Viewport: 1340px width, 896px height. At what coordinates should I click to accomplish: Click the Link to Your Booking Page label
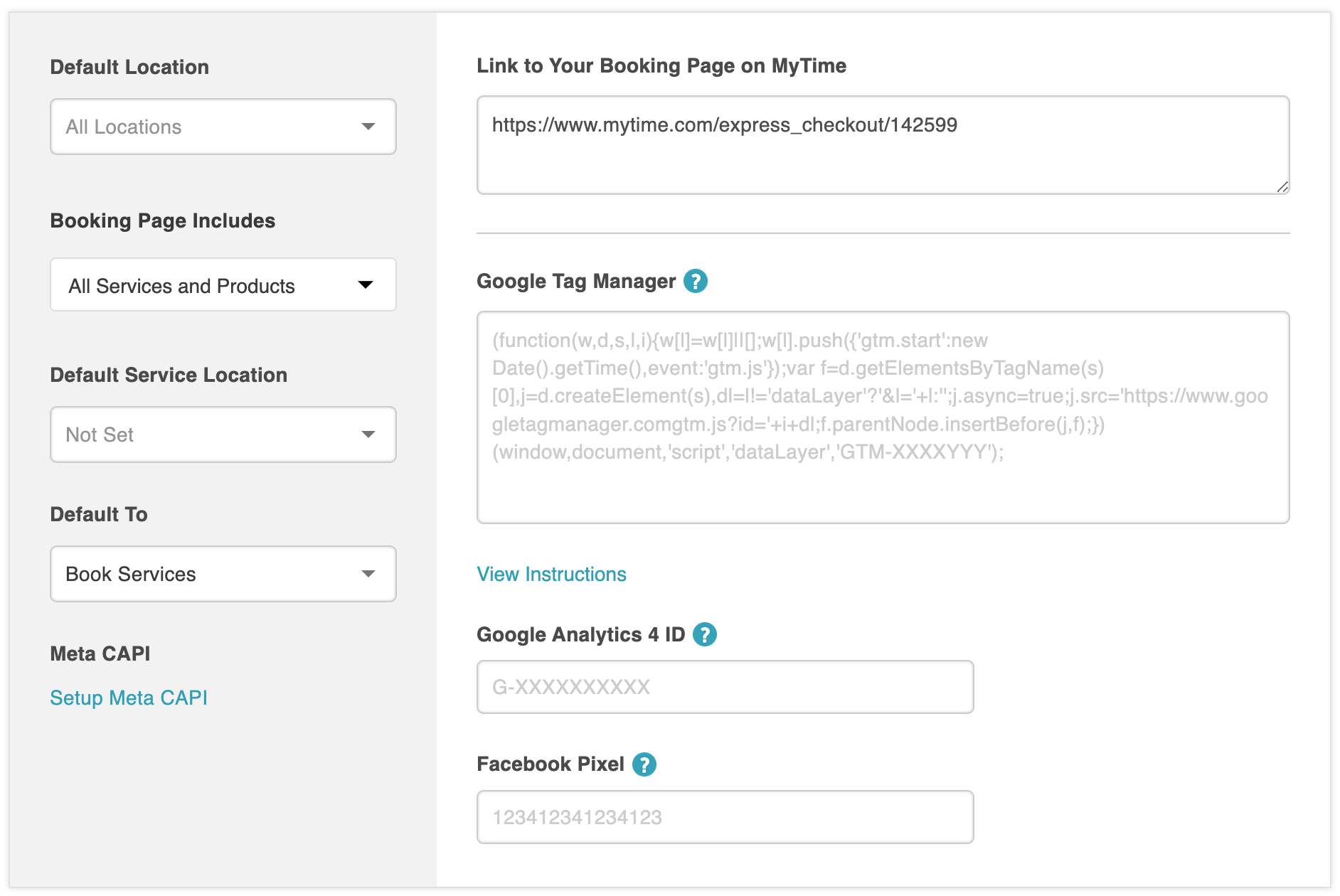[661, 66]
